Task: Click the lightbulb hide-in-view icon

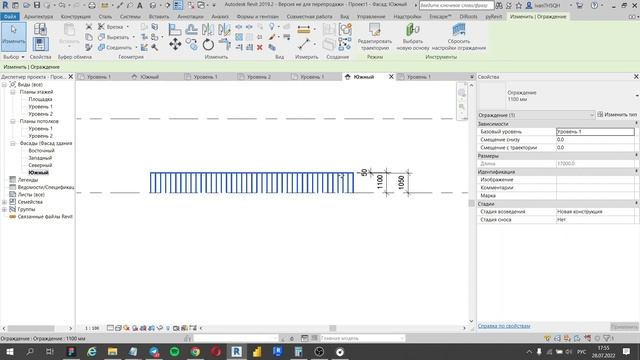Action: coord(272,27)
